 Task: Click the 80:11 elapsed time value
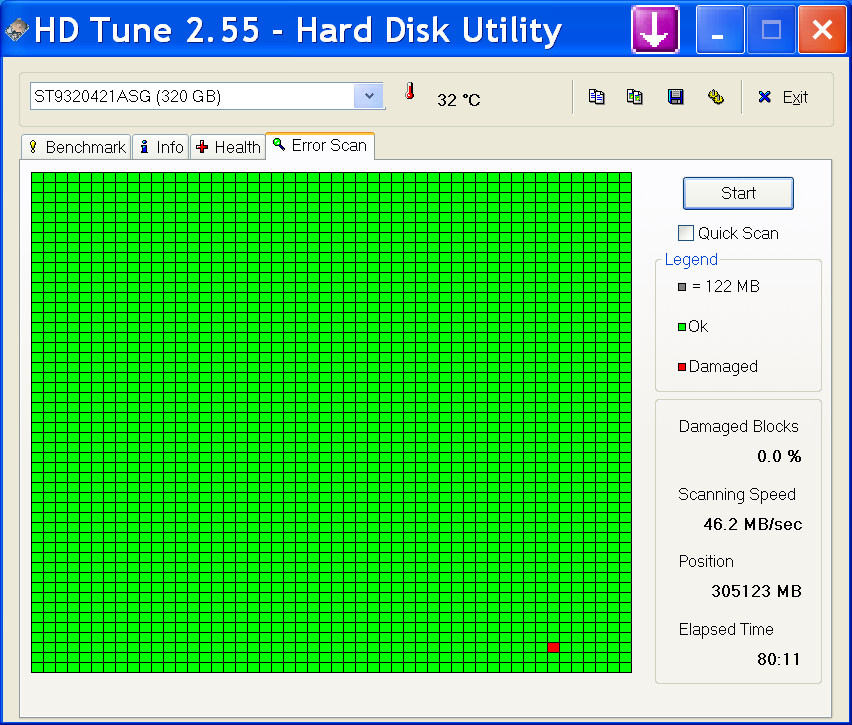[x=779, y=659]
